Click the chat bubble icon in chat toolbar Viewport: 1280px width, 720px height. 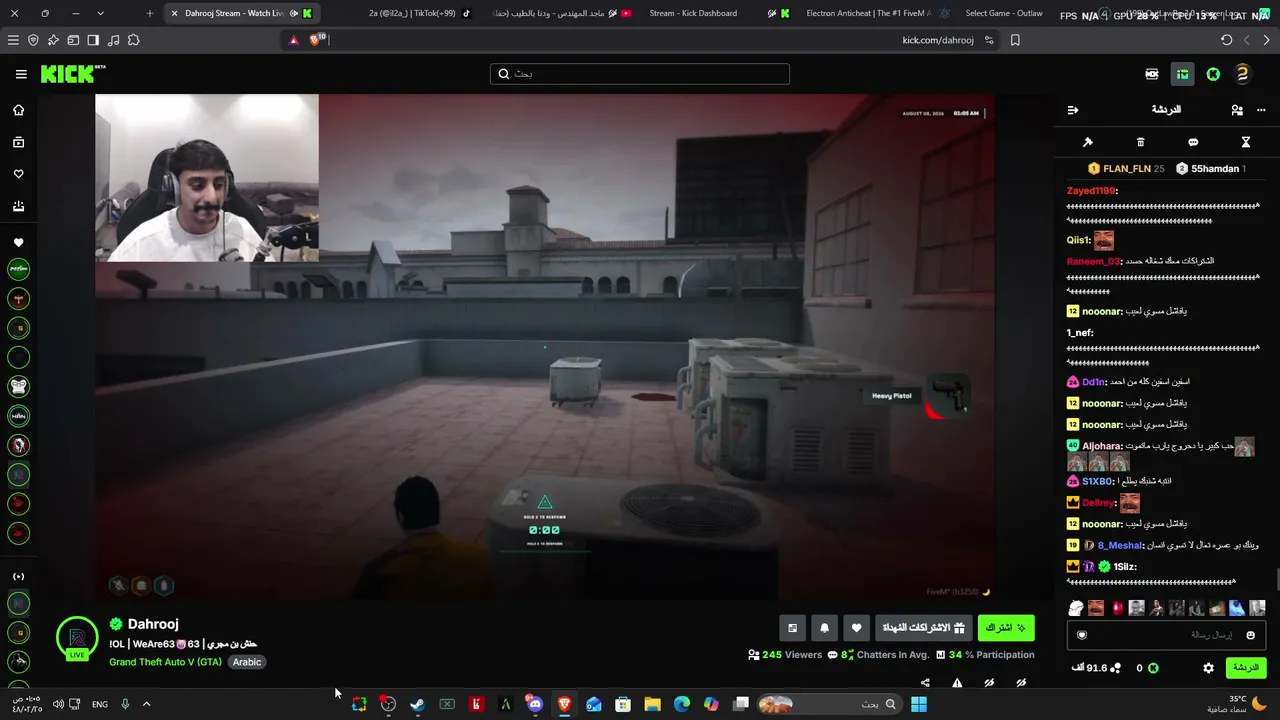coord(1193,142)
